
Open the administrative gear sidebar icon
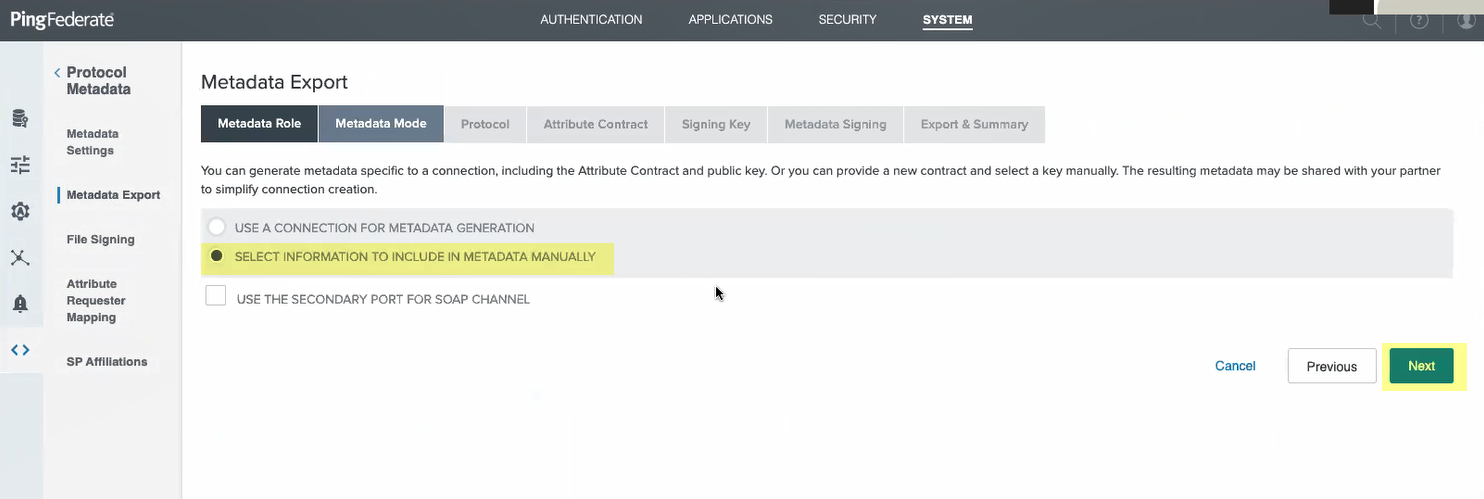pos(20,211)
